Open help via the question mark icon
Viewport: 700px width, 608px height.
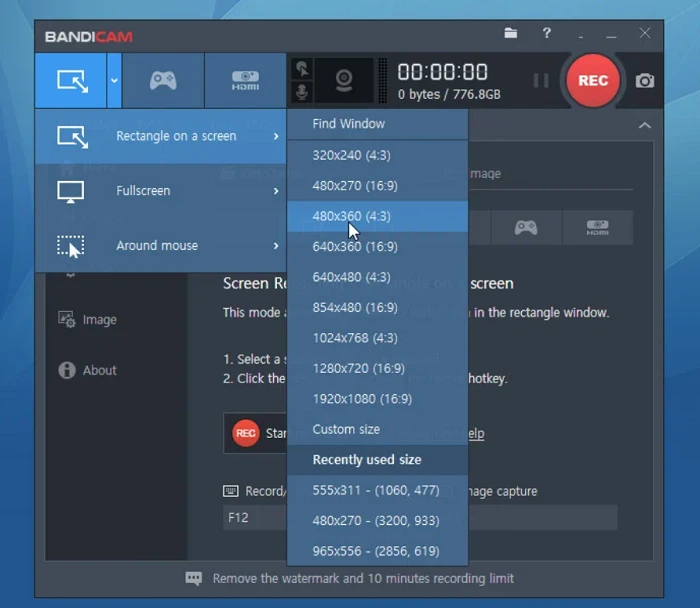546,33
